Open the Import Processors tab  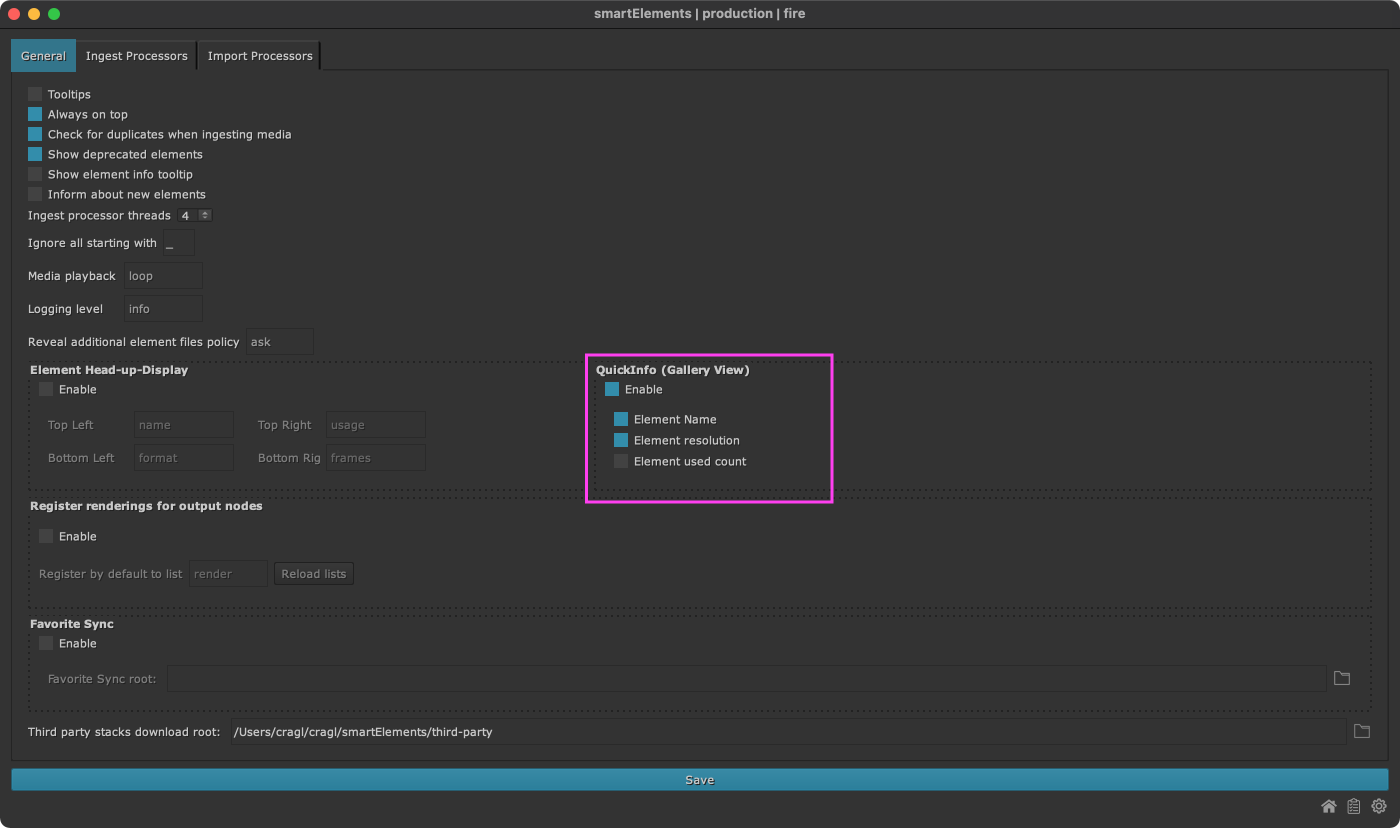[x=260, y=56]
